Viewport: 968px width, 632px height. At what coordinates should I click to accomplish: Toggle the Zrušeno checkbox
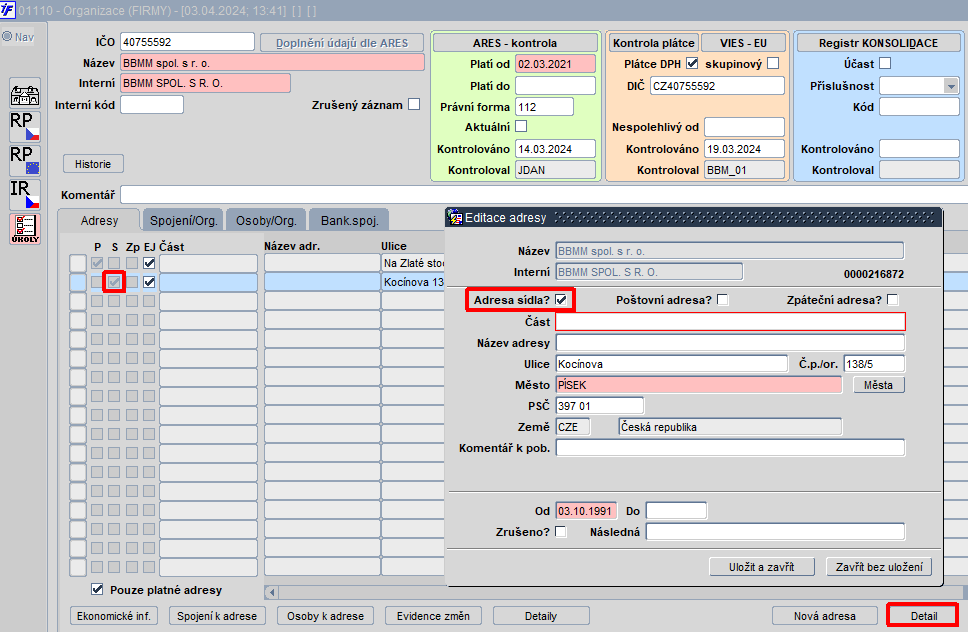[561, 531]
